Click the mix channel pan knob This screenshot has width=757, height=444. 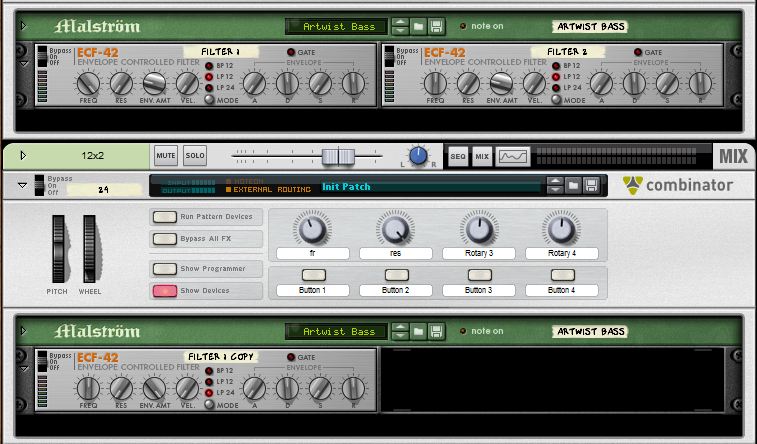[418, 156]
